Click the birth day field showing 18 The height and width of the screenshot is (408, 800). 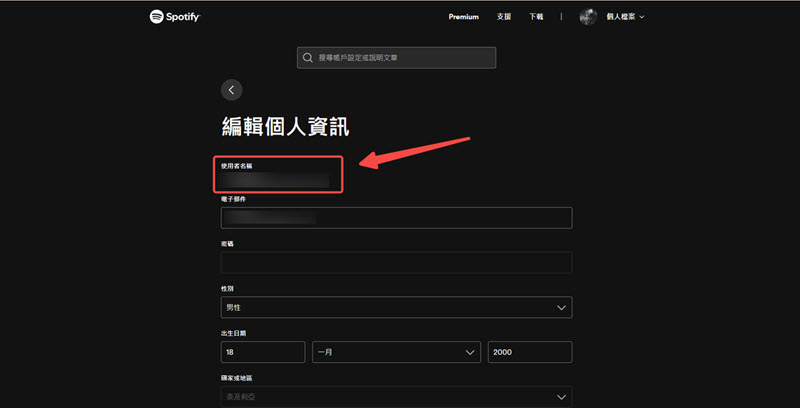262,352
